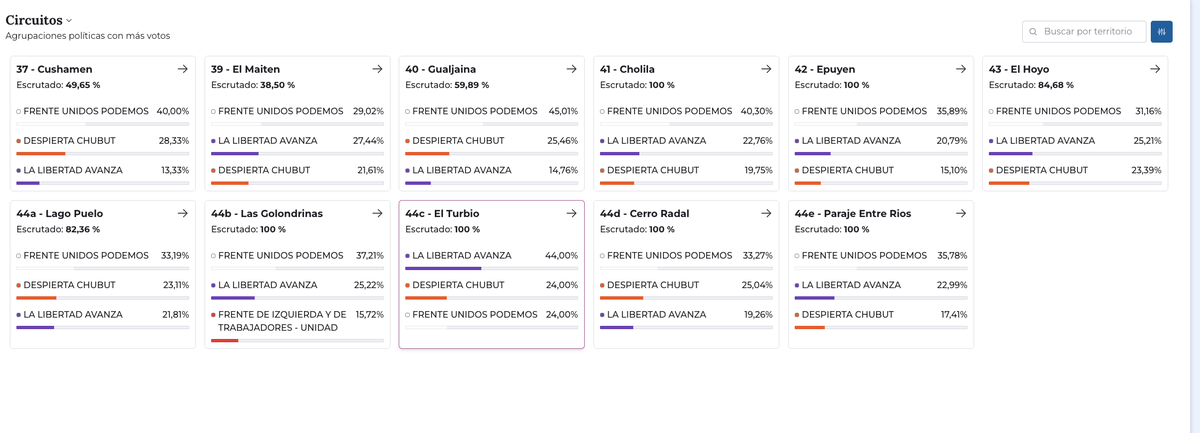Click the 44a - Lago Puelo title
The width and height of the screenshot is (1200, 433).
(x=59, y=214)
